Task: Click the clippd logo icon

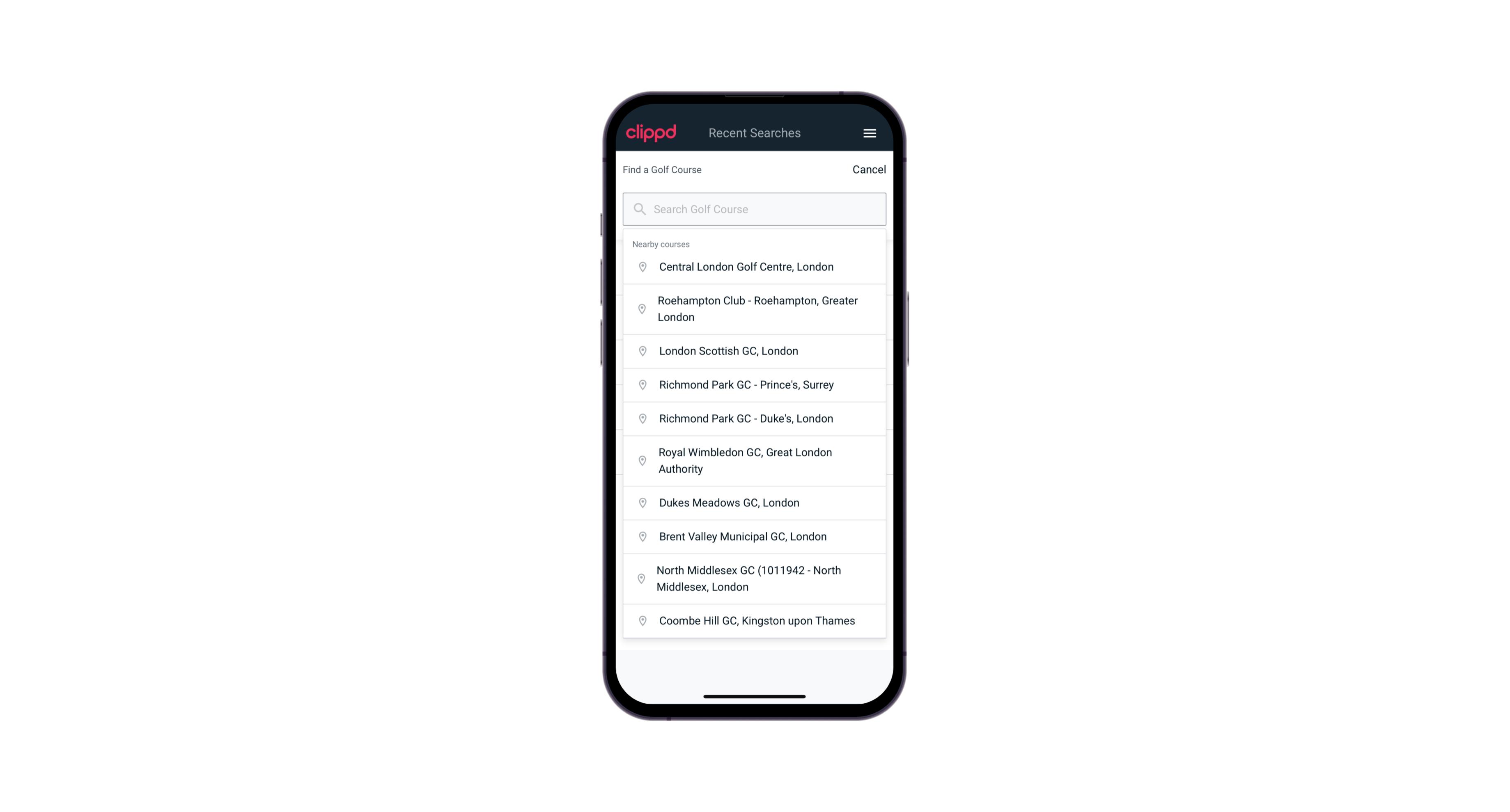Action: [x=651, y=133]
